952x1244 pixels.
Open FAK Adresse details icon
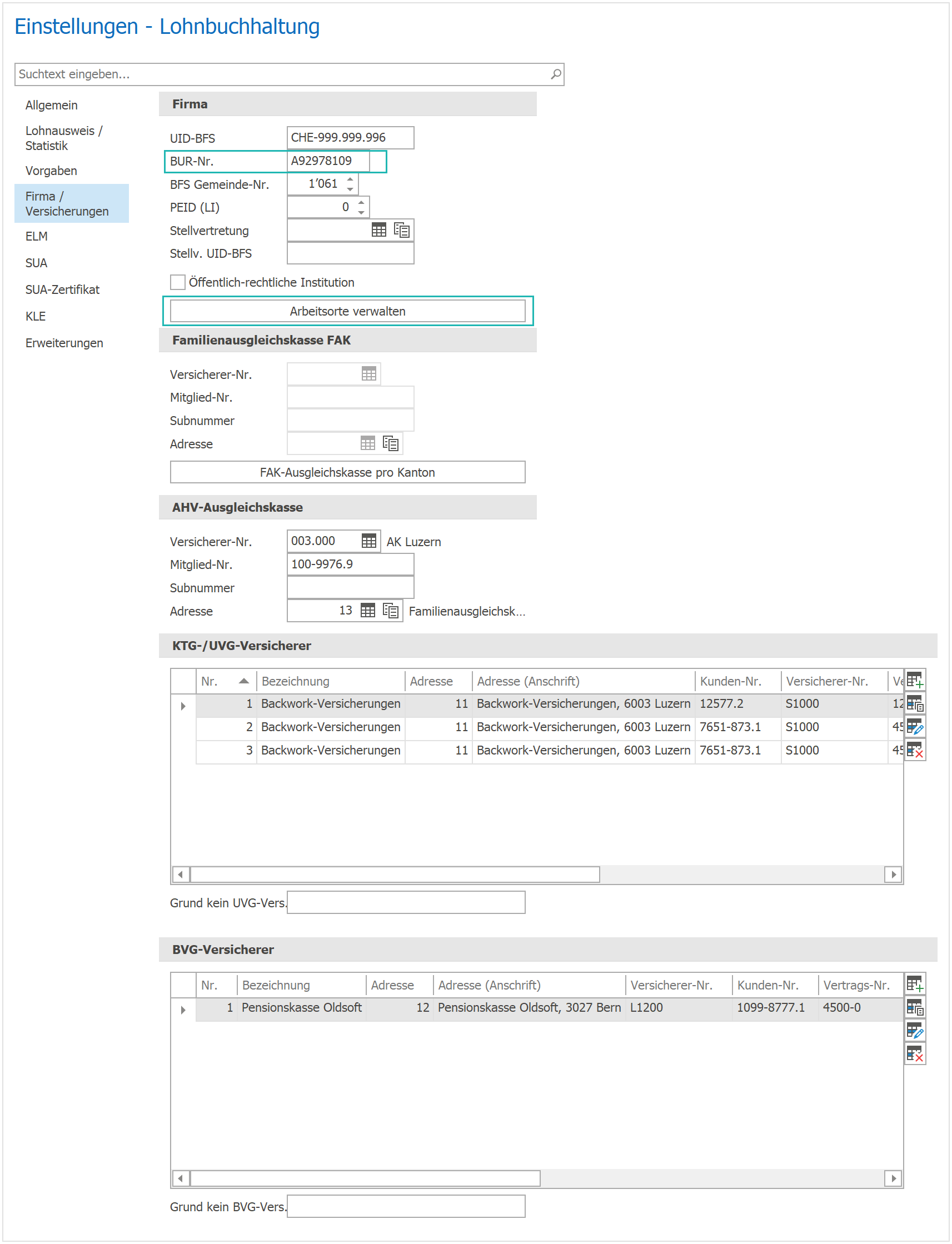[x=391, y=443]
